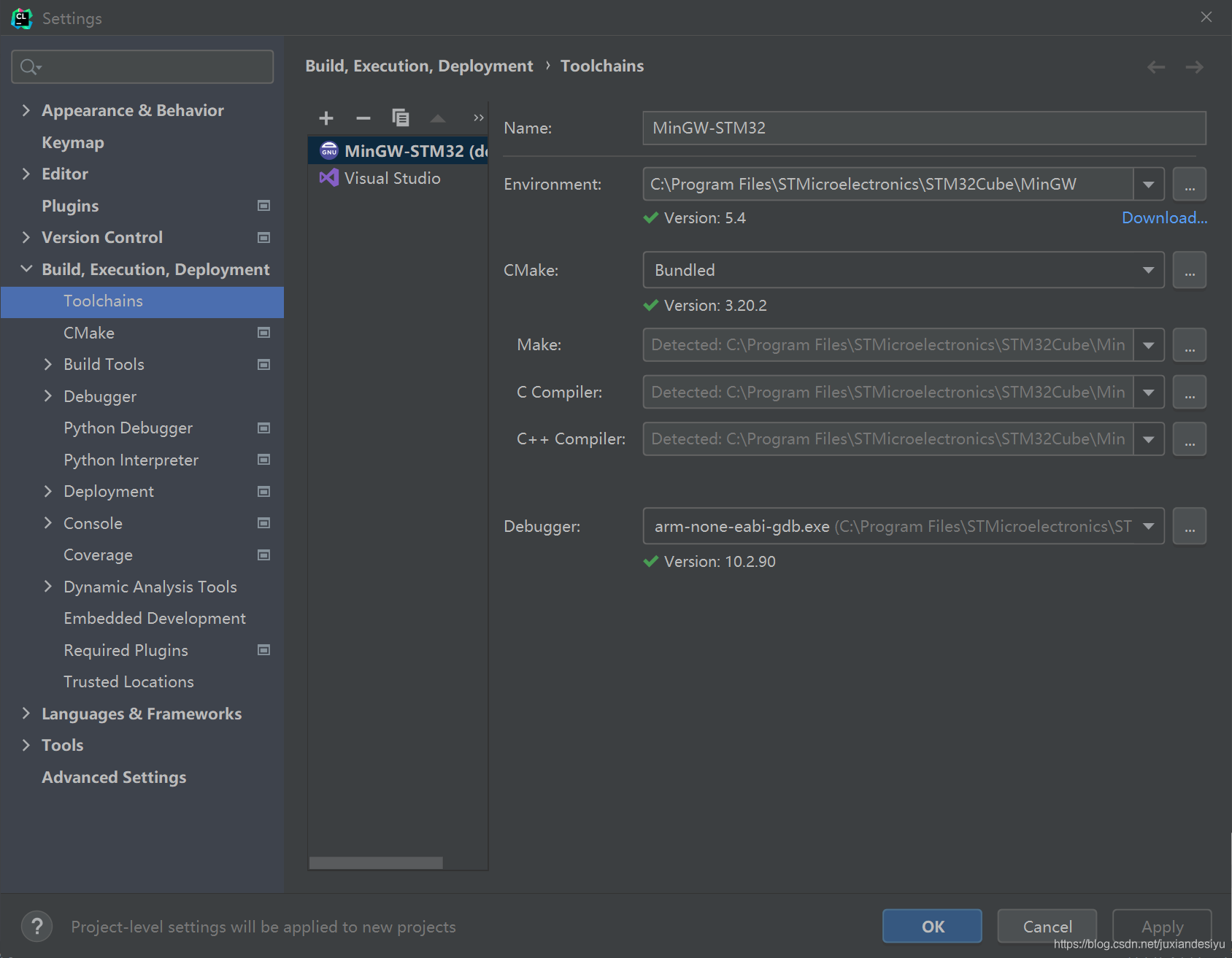1232x958 pixels.
Task: Browse for Make executable
Action: coord(1190,344)
